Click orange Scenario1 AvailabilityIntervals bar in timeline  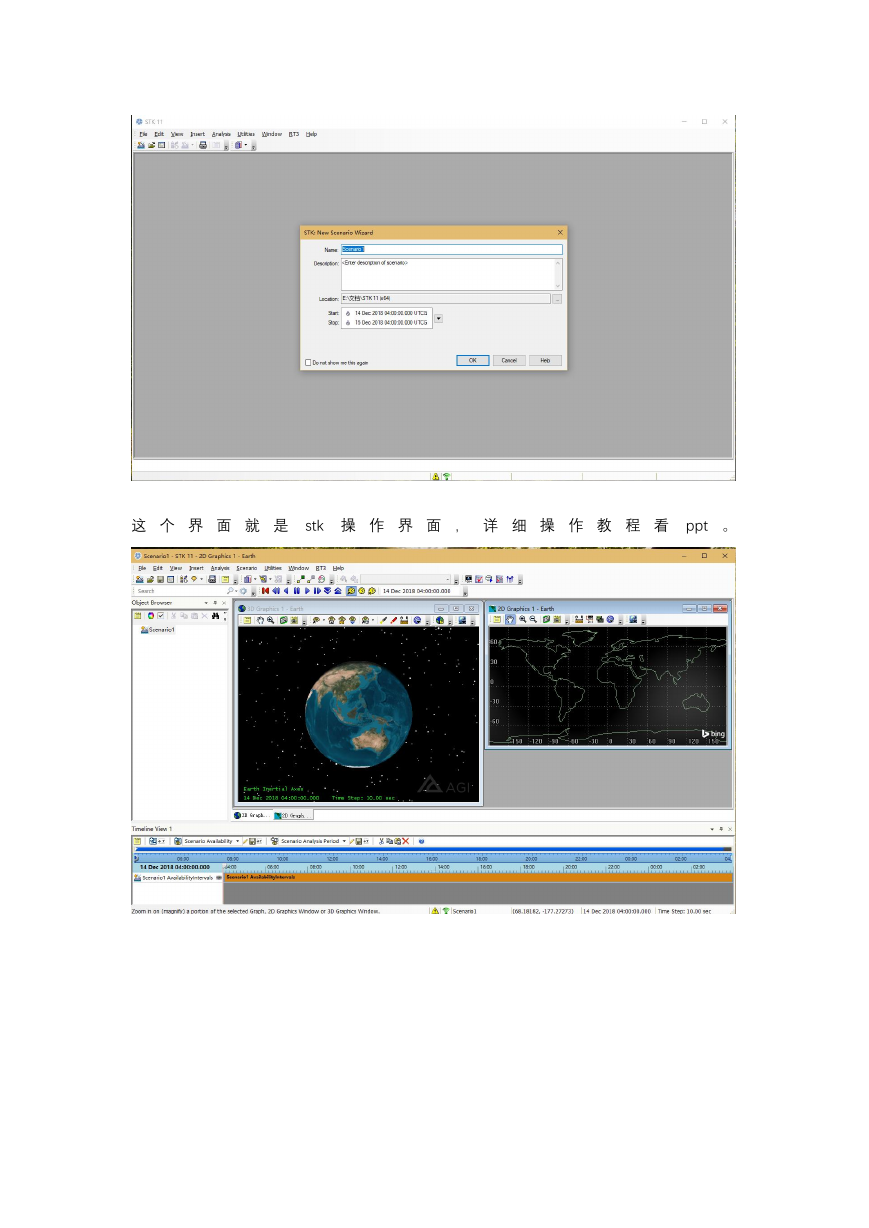pyautogui.click(x=478, y=877)
